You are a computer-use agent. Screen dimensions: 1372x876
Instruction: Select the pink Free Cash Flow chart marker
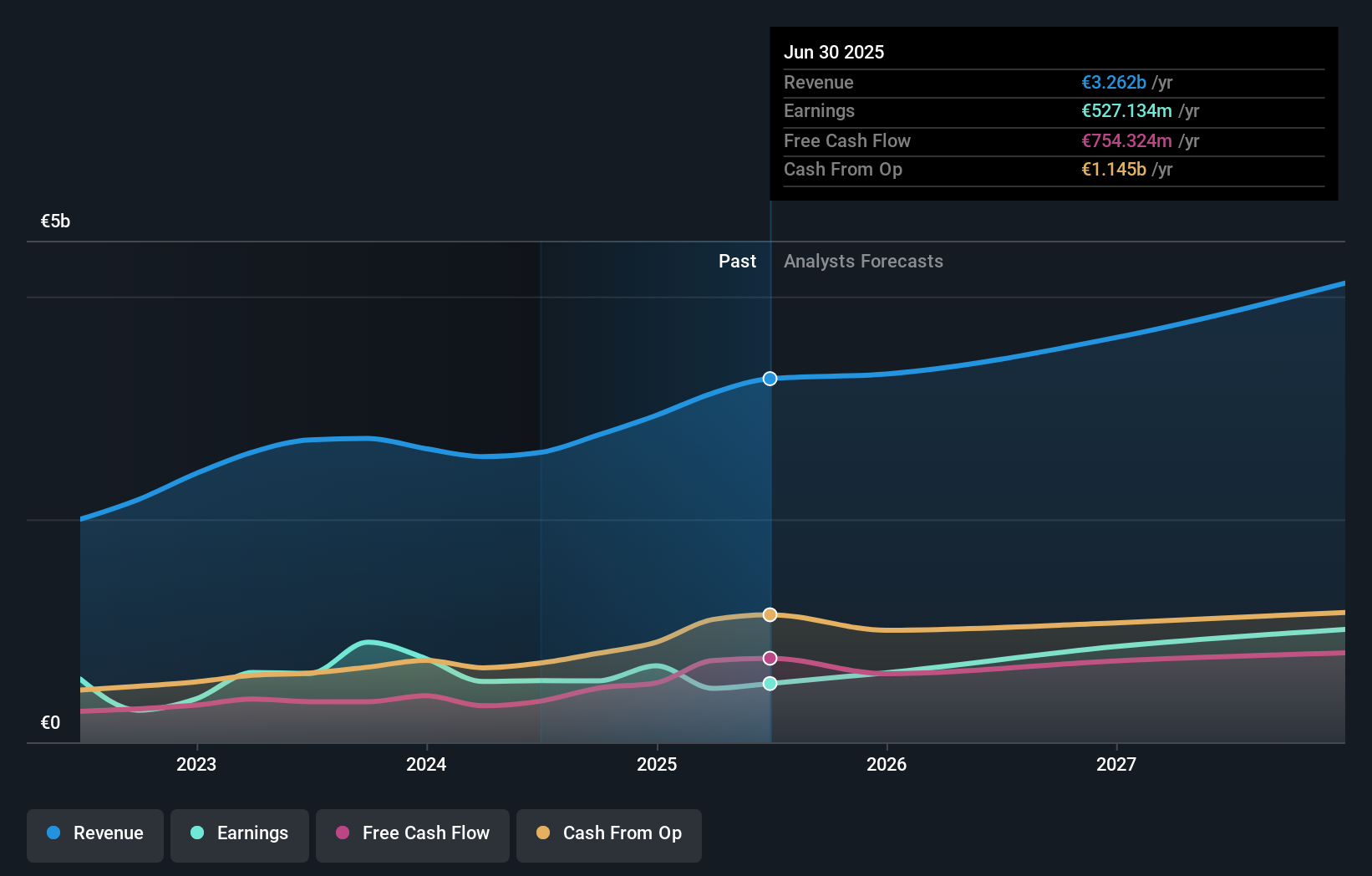pyautogui.click(x=769, y=658)
